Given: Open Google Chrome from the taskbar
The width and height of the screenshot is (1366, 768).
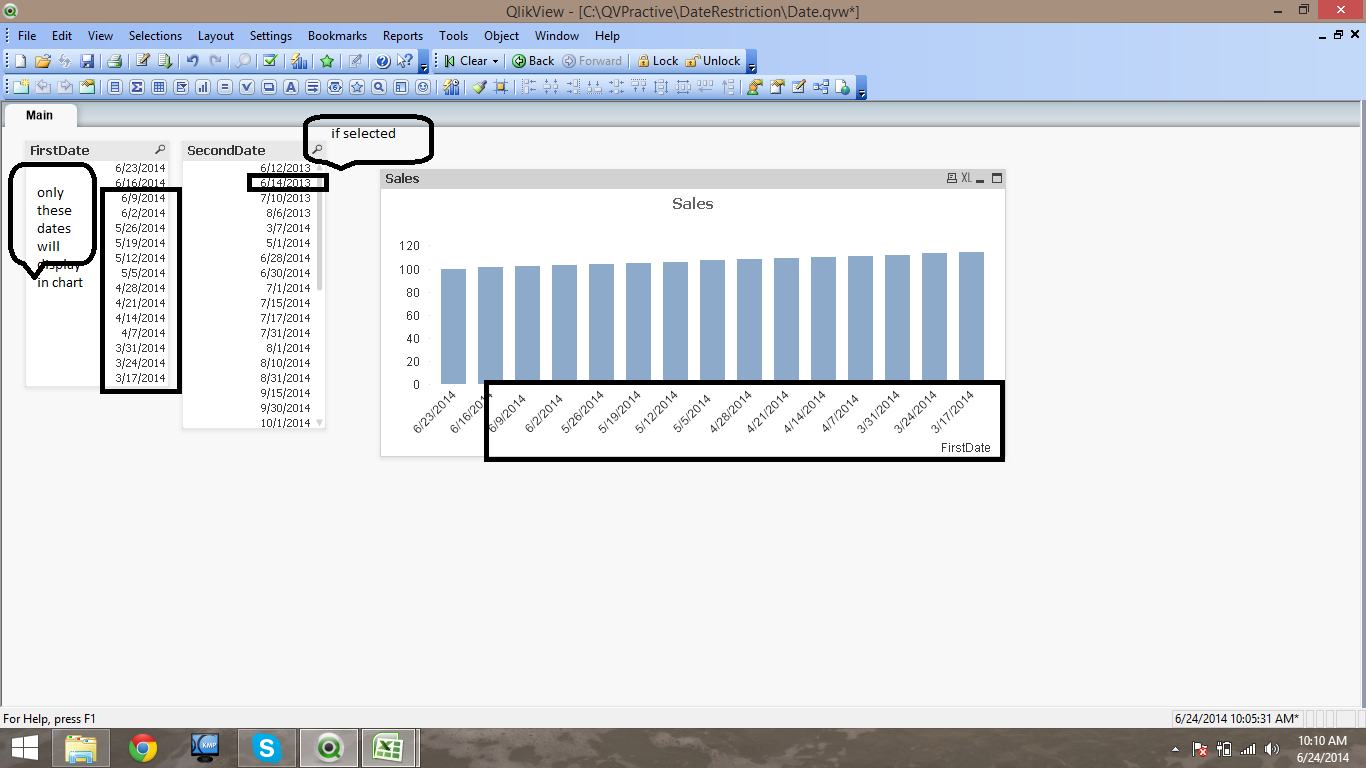Looking at the screenshot, I should [143, 748].
